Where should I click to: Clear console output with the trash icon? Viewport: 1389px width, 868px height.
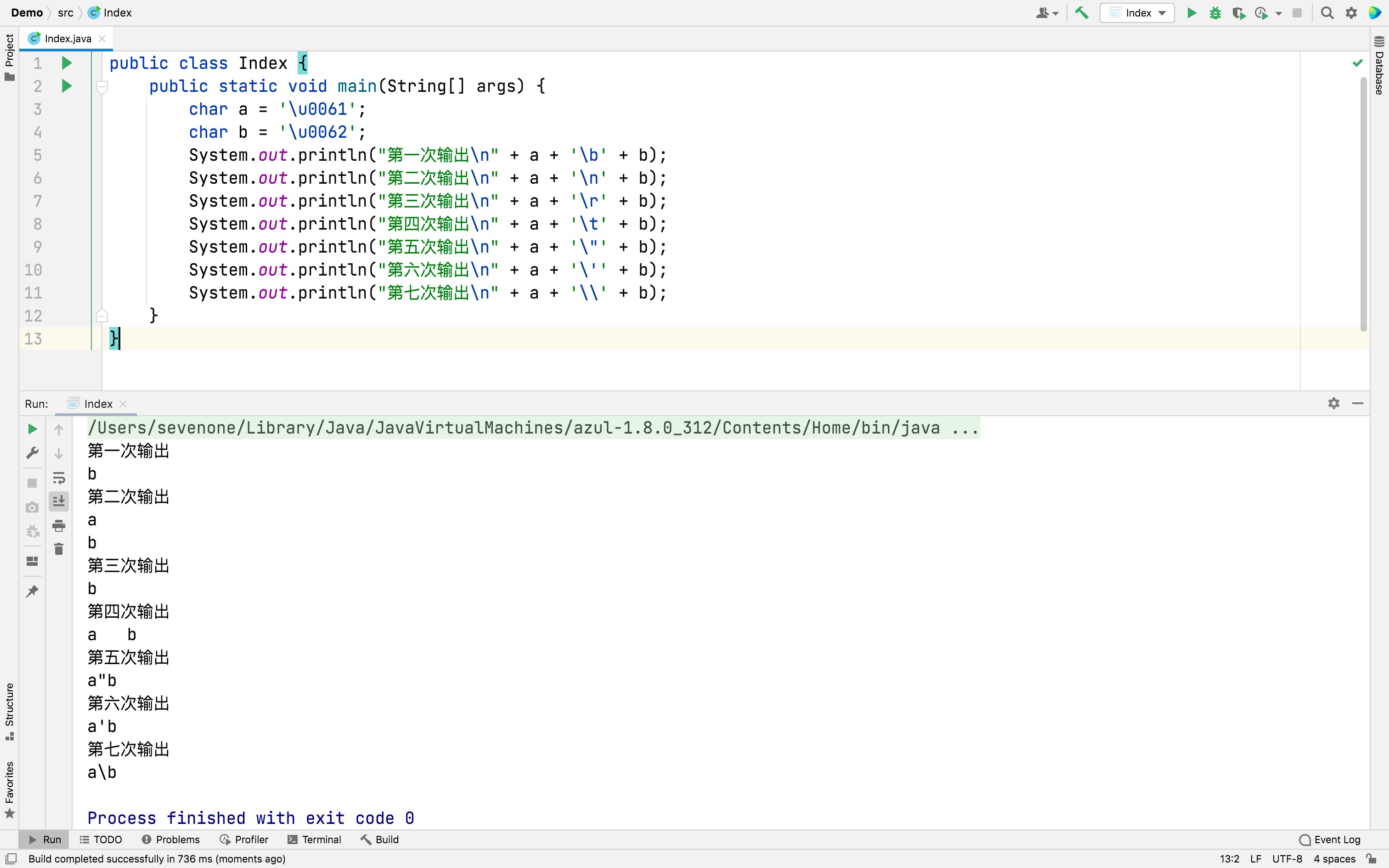(x=58, y=549)
